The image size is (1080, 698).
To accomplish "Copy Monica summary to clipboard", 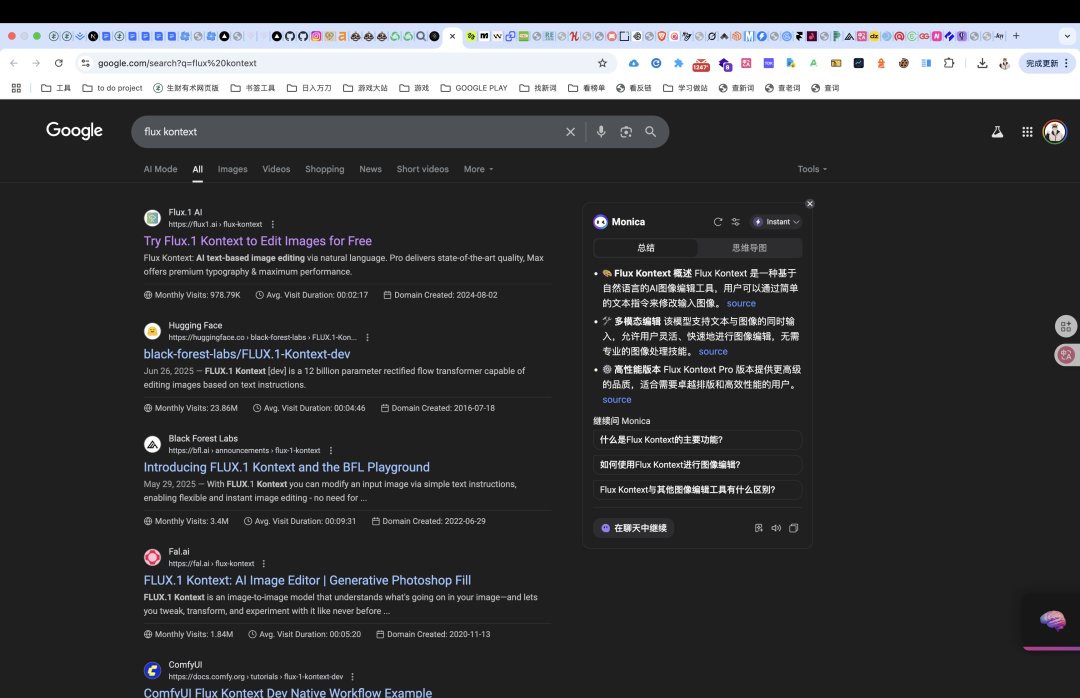I will pos(793,528).
